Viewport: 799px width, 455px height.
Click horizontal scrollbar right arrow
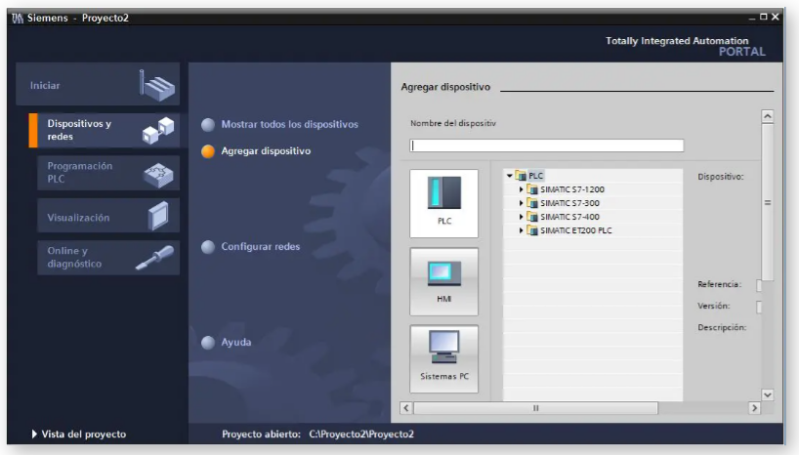pos(755,408)
